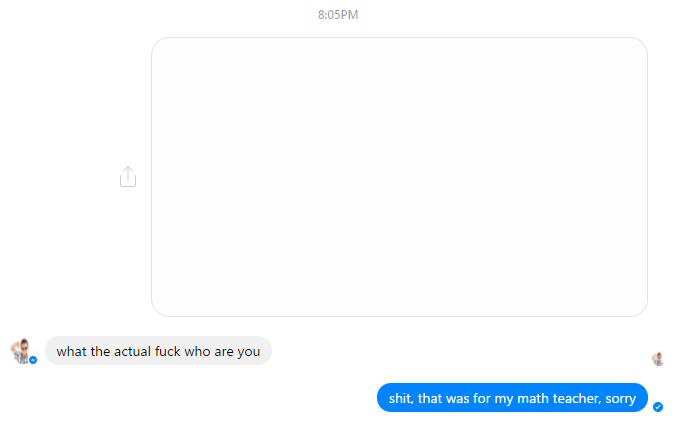Click the word 'you' ending gray message
Viewport: 675px width, 424px height.
coord(249,353)
